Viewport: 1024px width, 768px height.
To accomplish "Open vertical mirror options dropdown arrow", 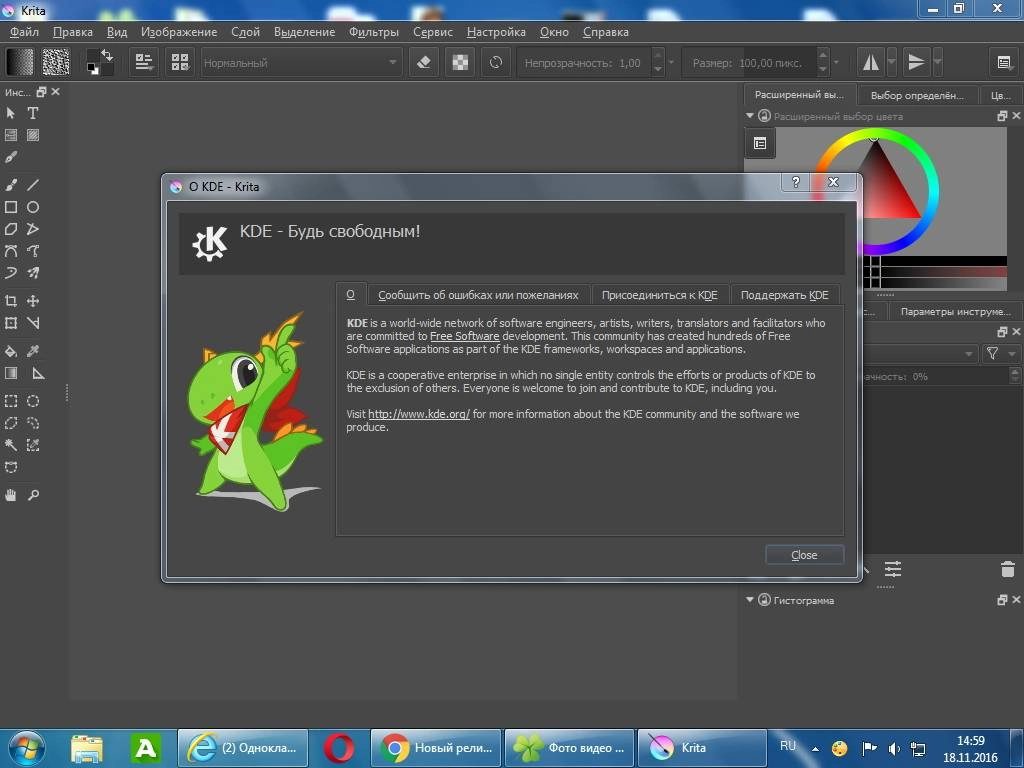I will click(937, 63).
